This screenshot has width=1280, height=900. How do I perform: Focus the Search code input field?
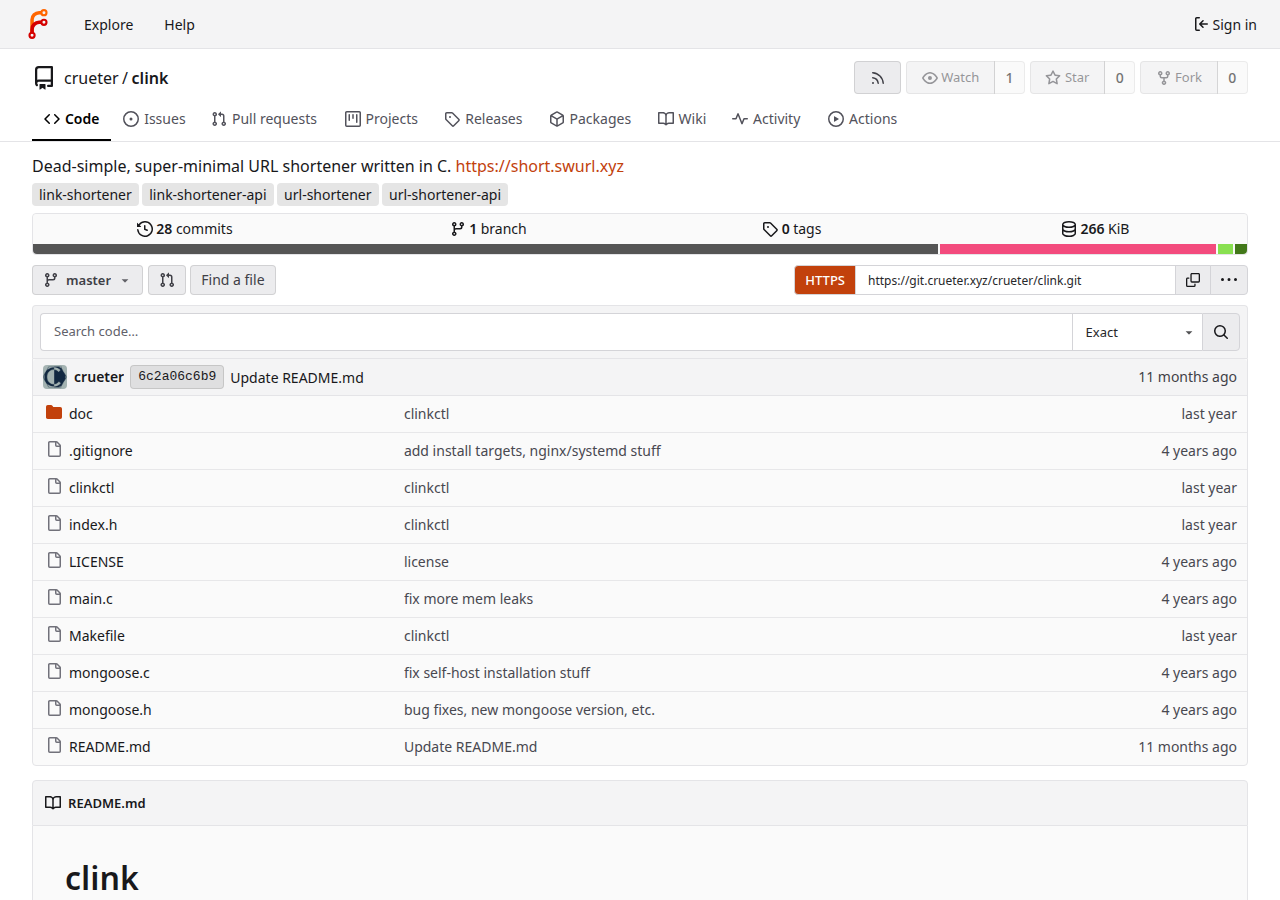pos(556,332)
